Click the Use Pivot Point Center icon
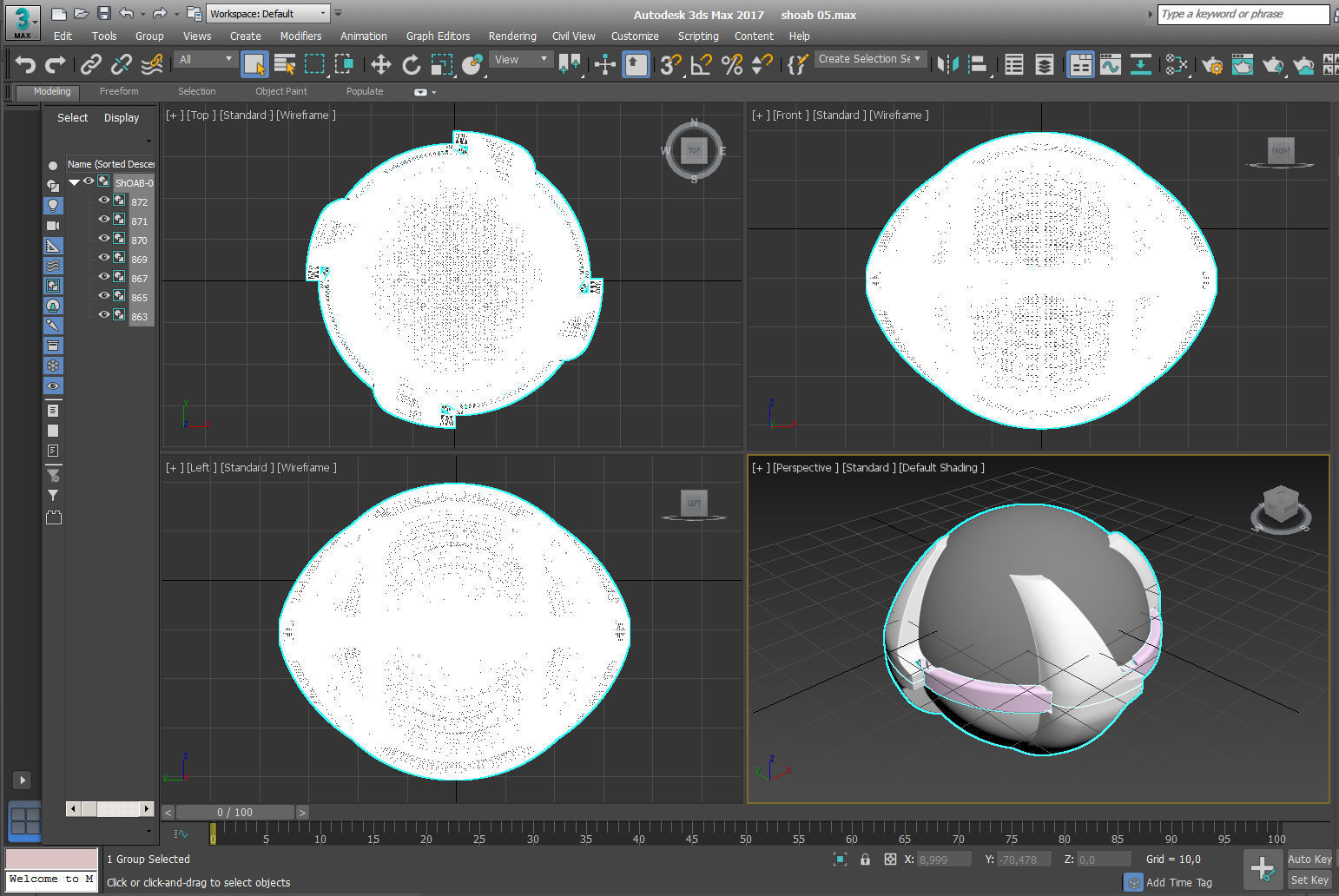1339x896 pixels. coord(570,64)
